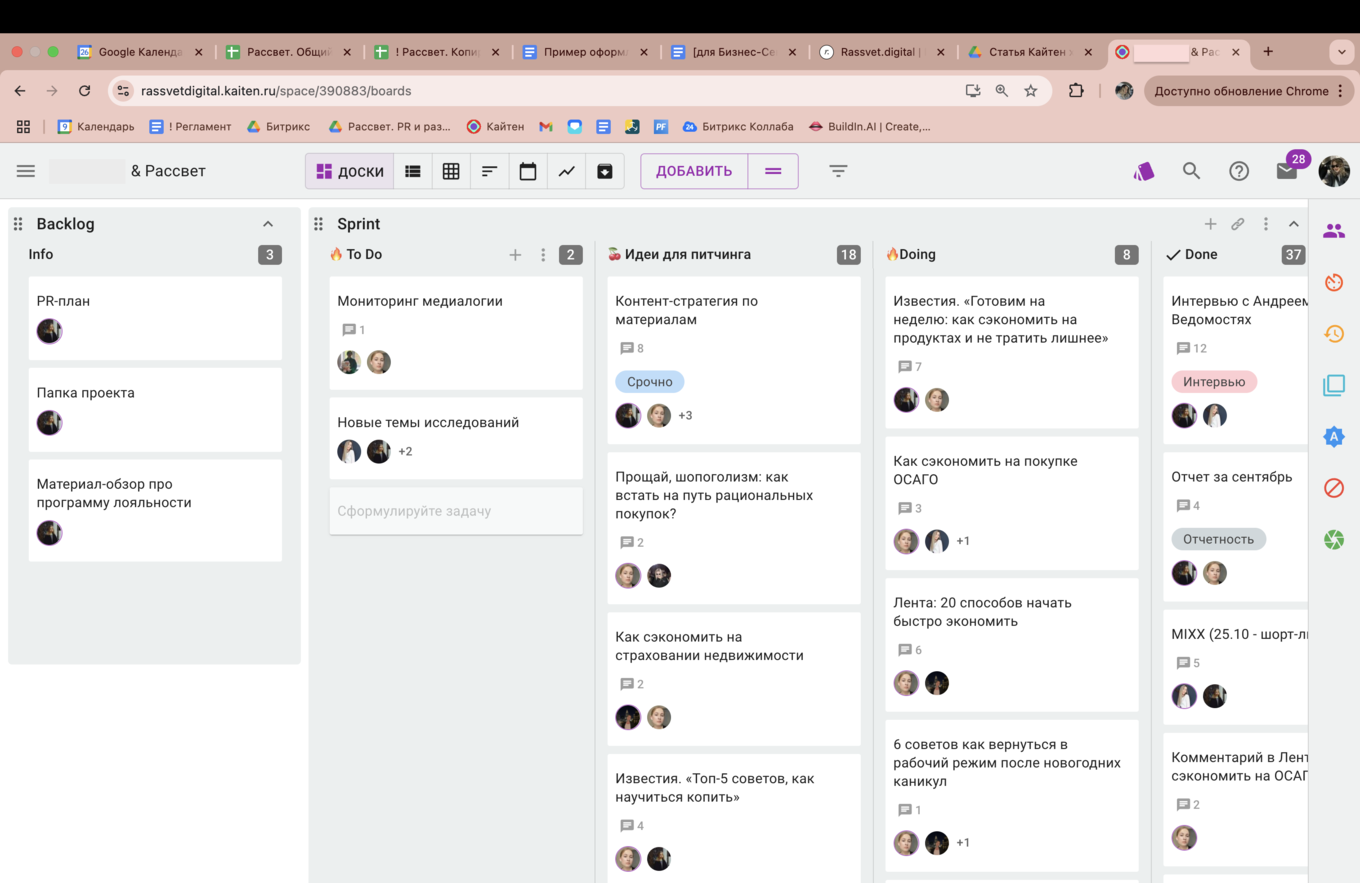The image size is (1360, 883).
Task: Click the filter icon in toolbar
Action: tap(838, 171)
